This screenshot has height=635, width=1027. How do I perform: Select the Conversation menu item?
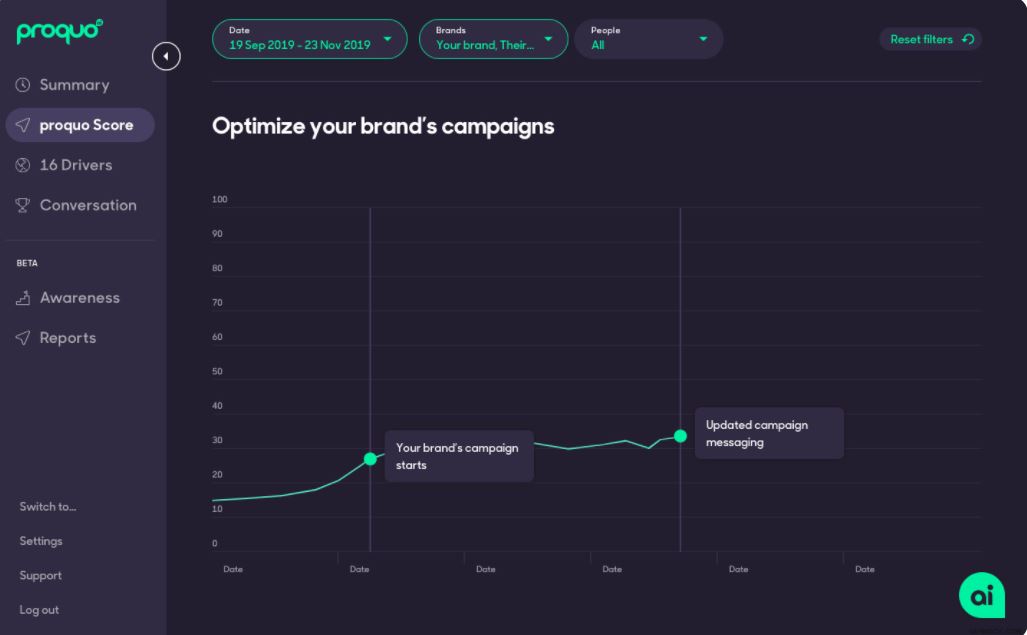point(88,205)
